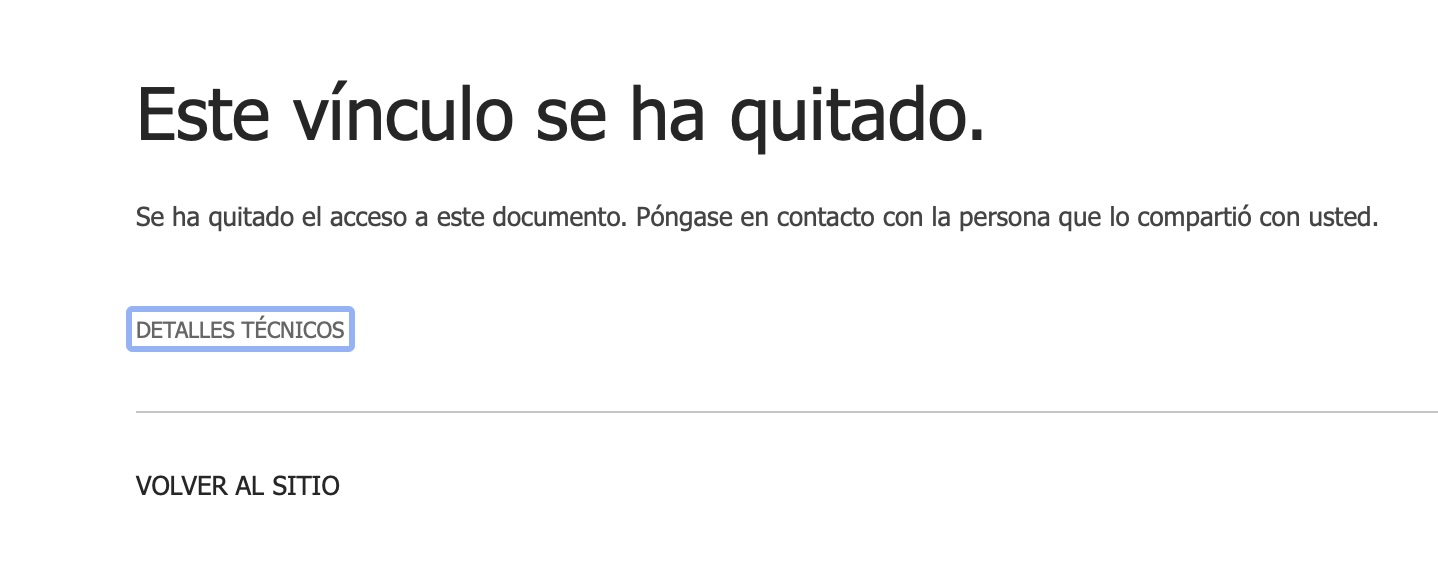This screenshot has width=1438, height=574.
Task: Click the word 'acceso' in the message
Action: (x=367, y=217)
